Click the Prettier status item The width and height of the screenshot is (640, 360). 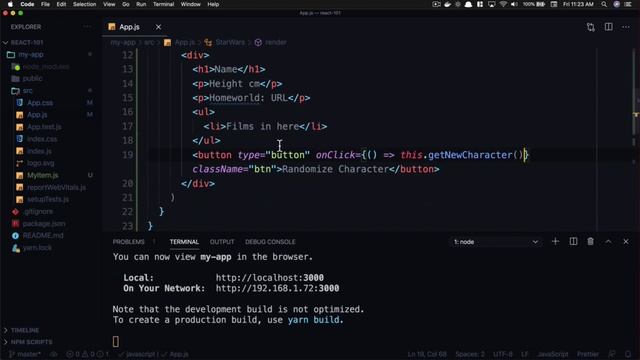point(588,354)
